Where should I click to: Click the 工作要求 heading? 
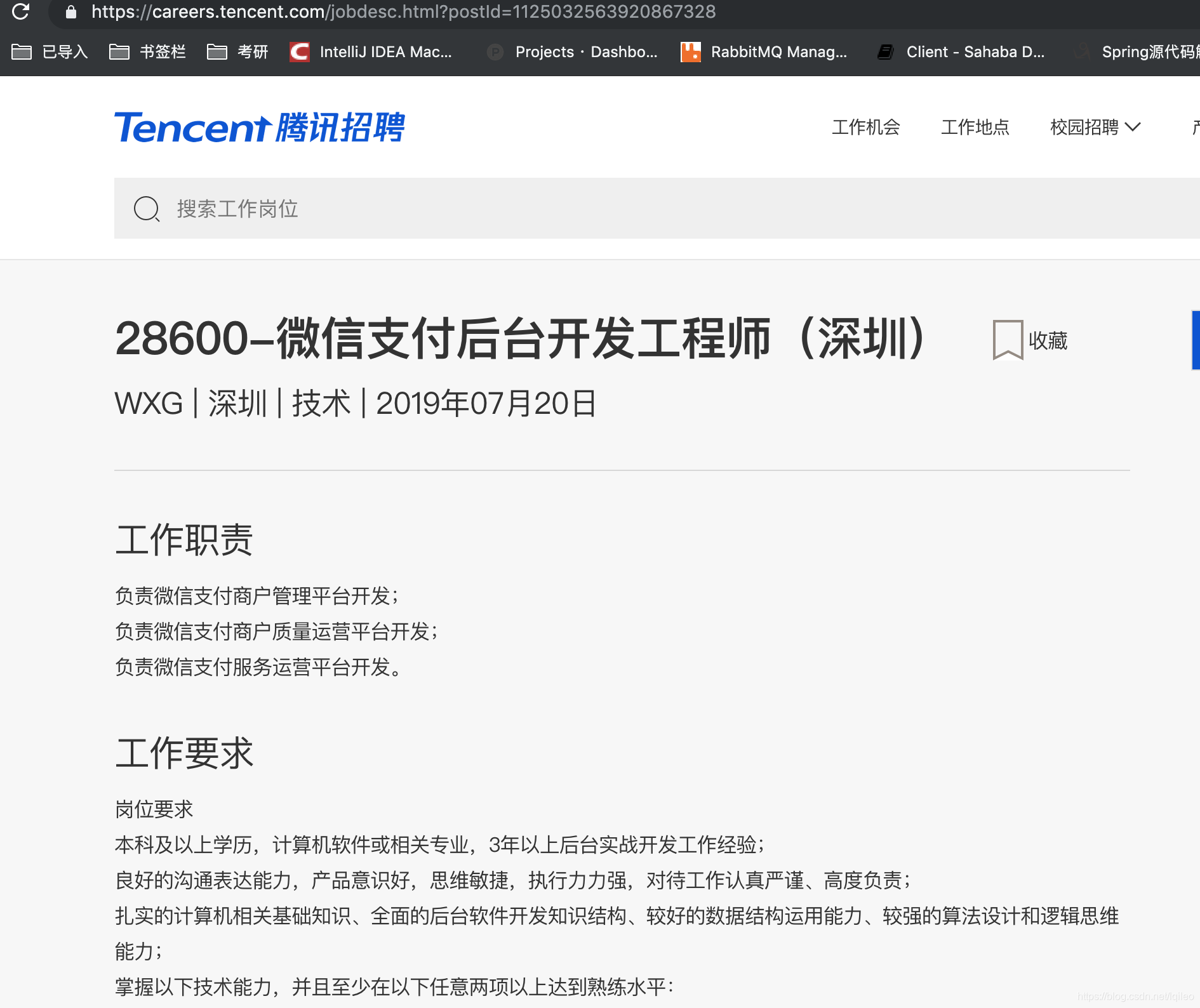tap(184, 753)
